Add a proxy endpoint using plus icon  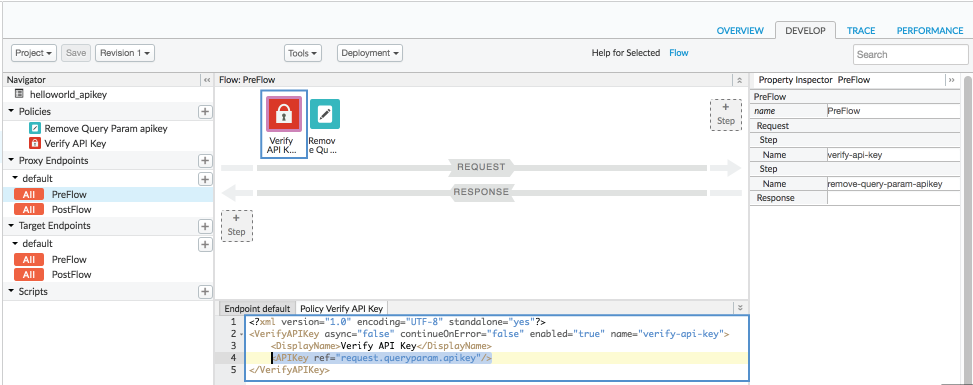pyautogui.click(x=205, y=161)
